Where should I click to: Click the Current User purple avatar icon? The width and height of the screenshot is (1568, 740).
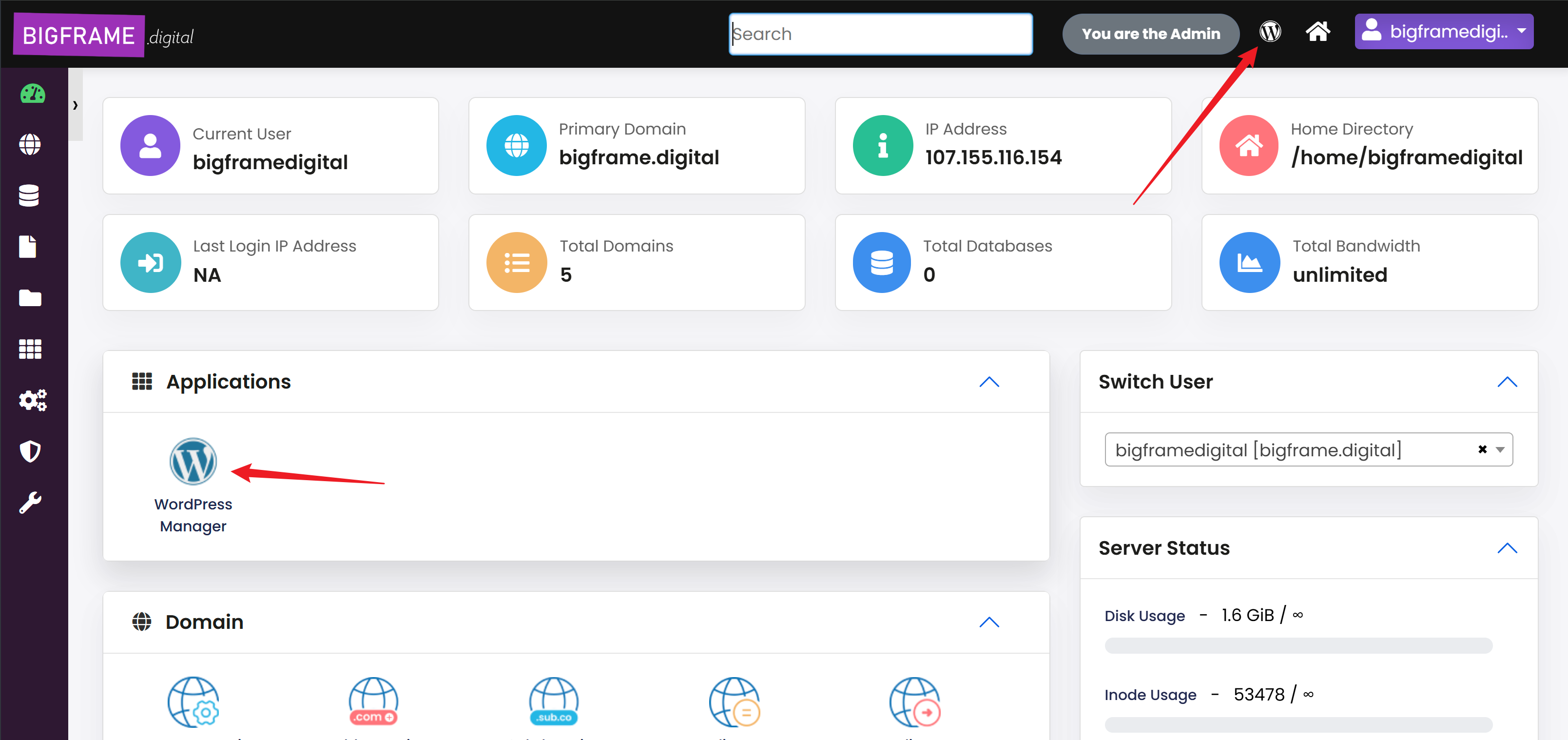[x=150, y=145]
